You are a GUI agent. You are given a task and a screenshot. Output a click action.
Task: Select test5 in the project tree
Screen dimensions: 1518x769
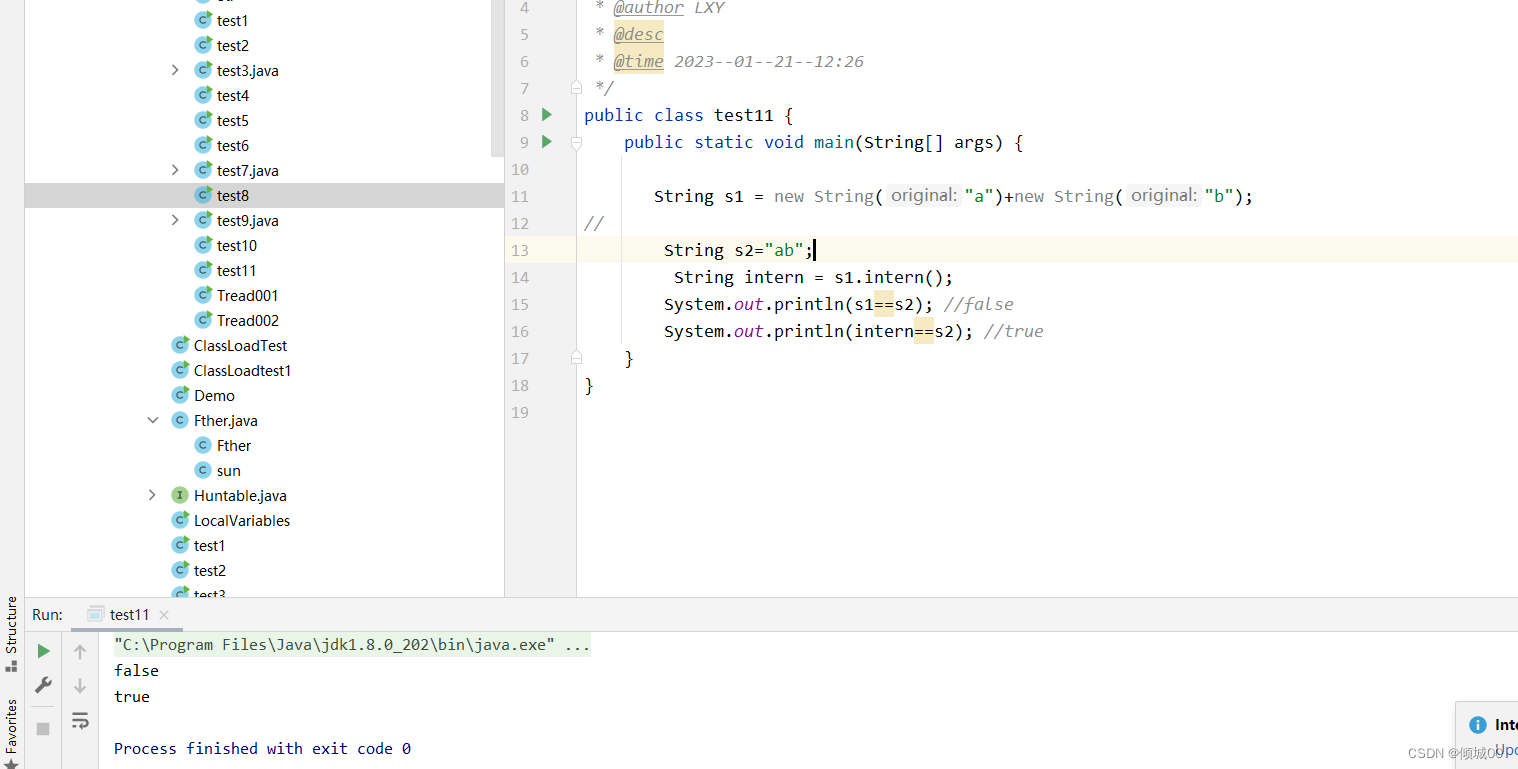click(x=232, y=120)
